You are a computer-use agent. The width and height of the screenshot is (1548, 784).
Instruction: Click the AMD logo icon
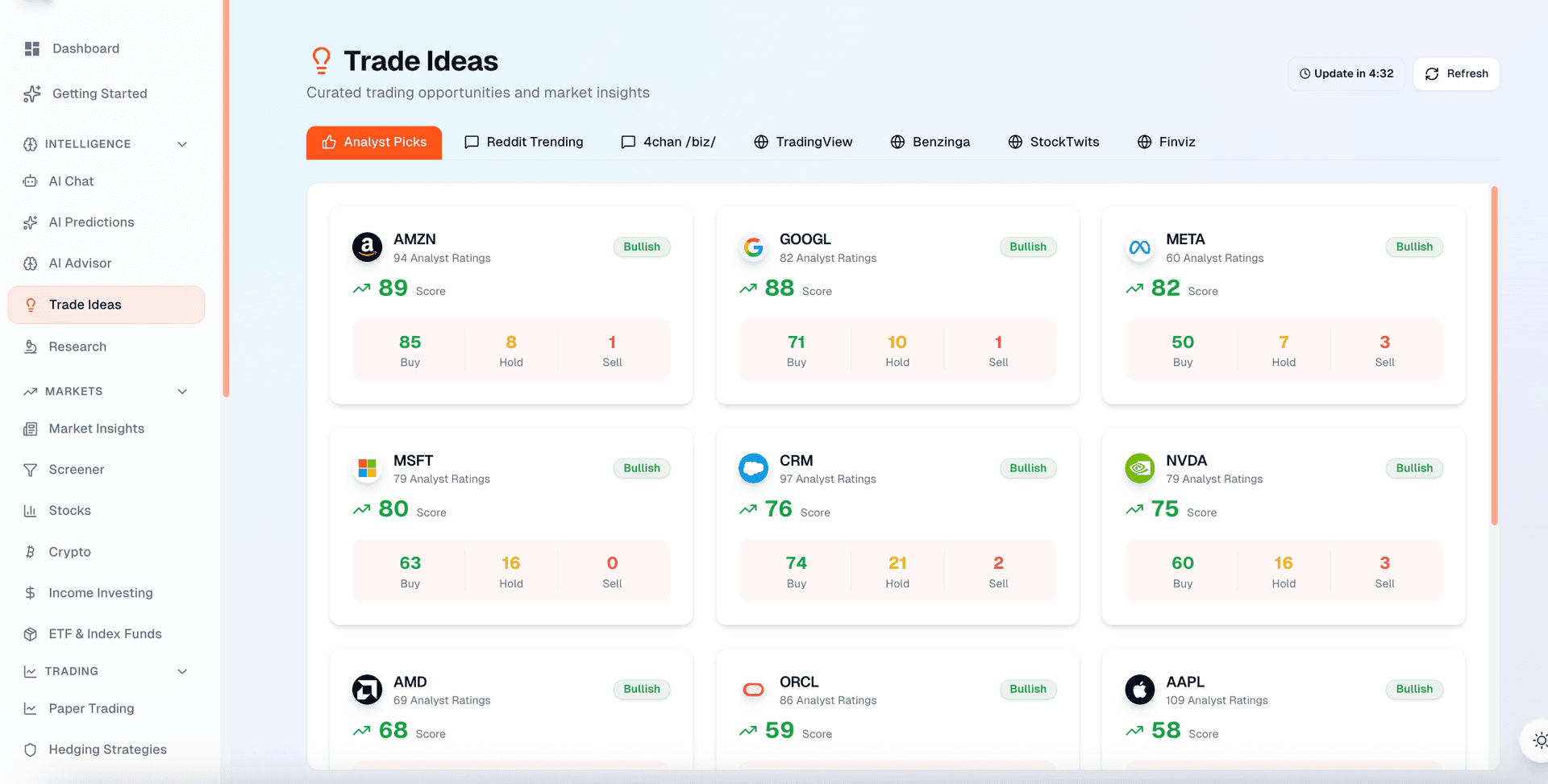click(368, 690)
